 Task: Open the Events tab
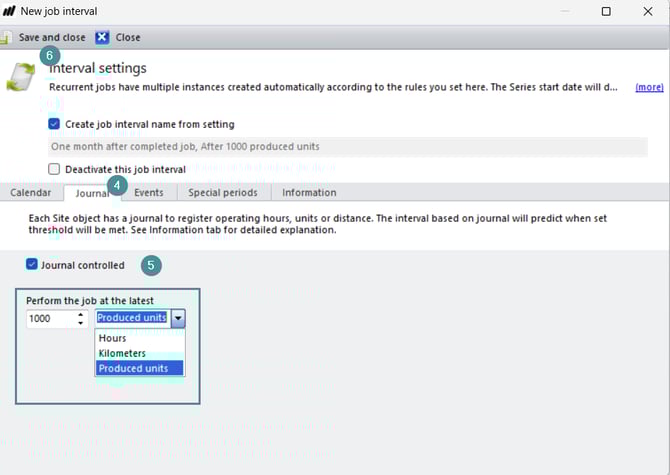tap(149, 193)
